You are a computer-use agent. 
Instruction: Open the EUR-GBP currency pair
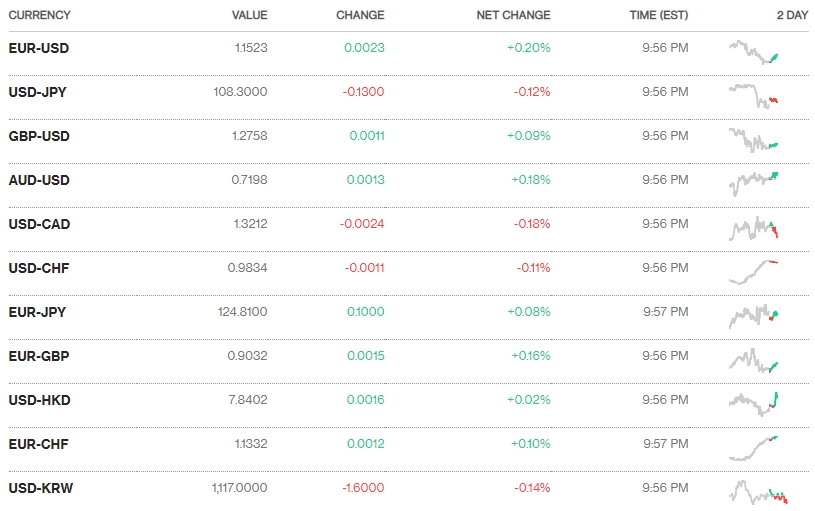(x=39, y=356)
